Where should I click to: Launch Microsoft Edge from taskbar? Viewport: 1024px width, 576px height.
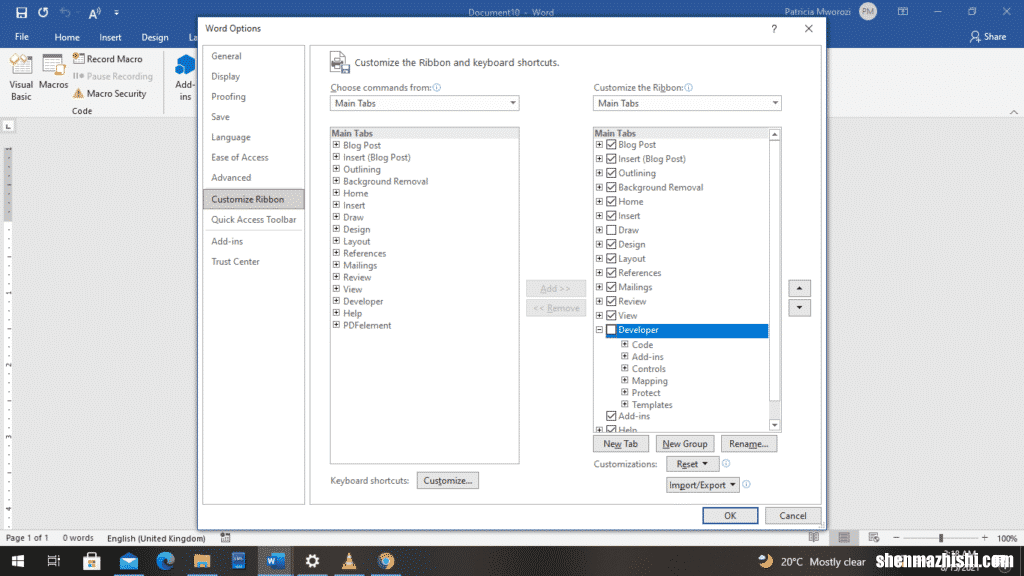pos(165,561)
